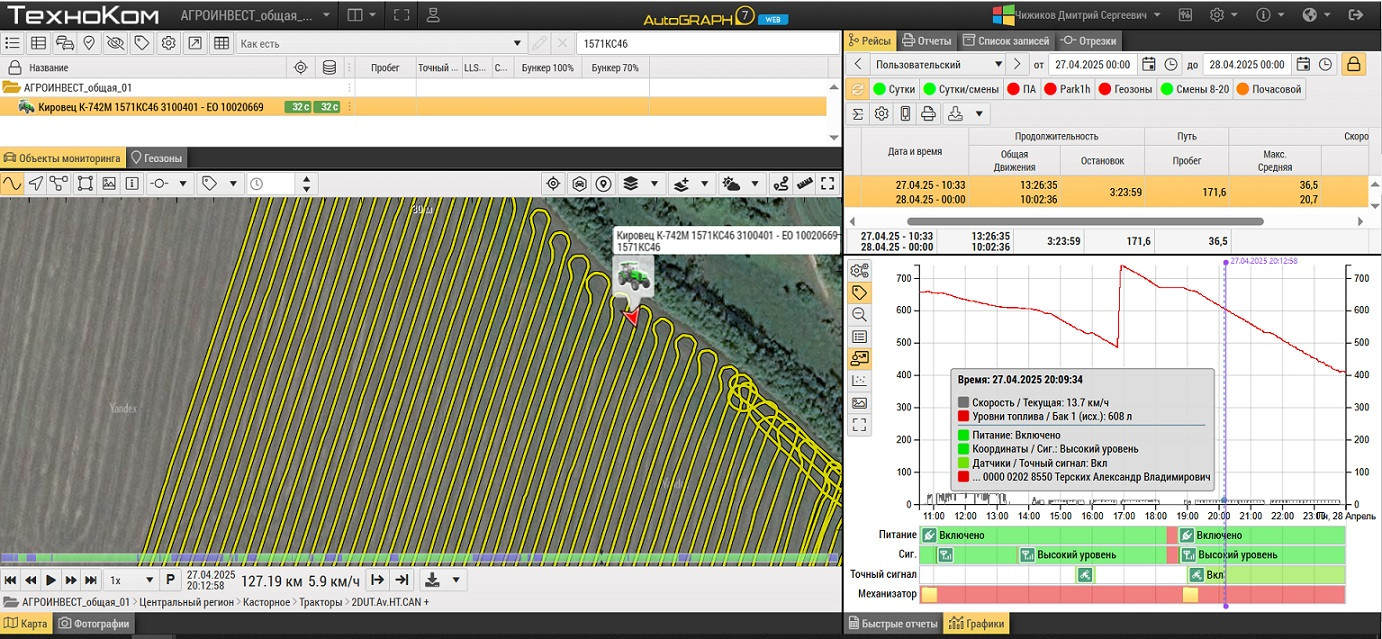Open playback speed 1x dropdown
This screenshot has width=1382, height=639.
pos(132,580)
